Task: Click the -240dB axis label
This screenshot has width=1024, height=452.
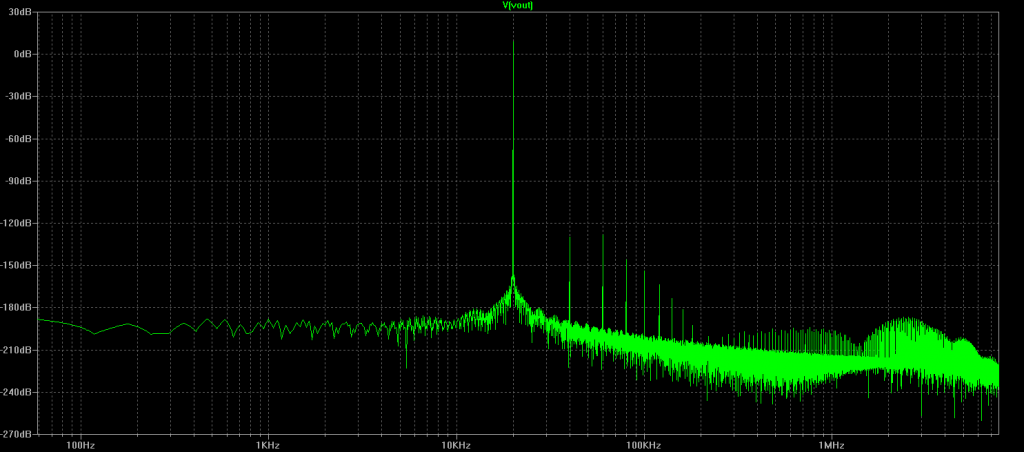Action: 19,393
